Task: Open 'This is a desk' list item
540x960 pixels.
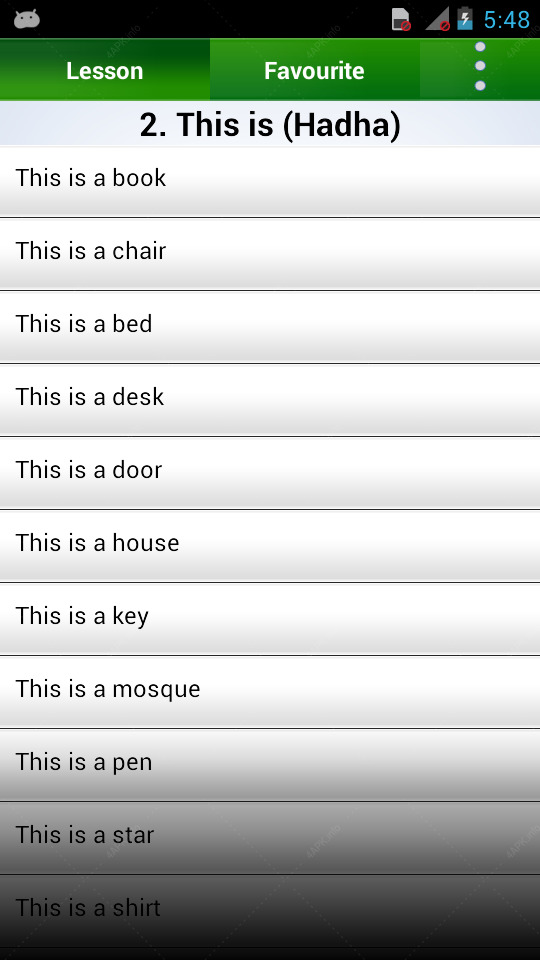Action: [x=270, y=400]
